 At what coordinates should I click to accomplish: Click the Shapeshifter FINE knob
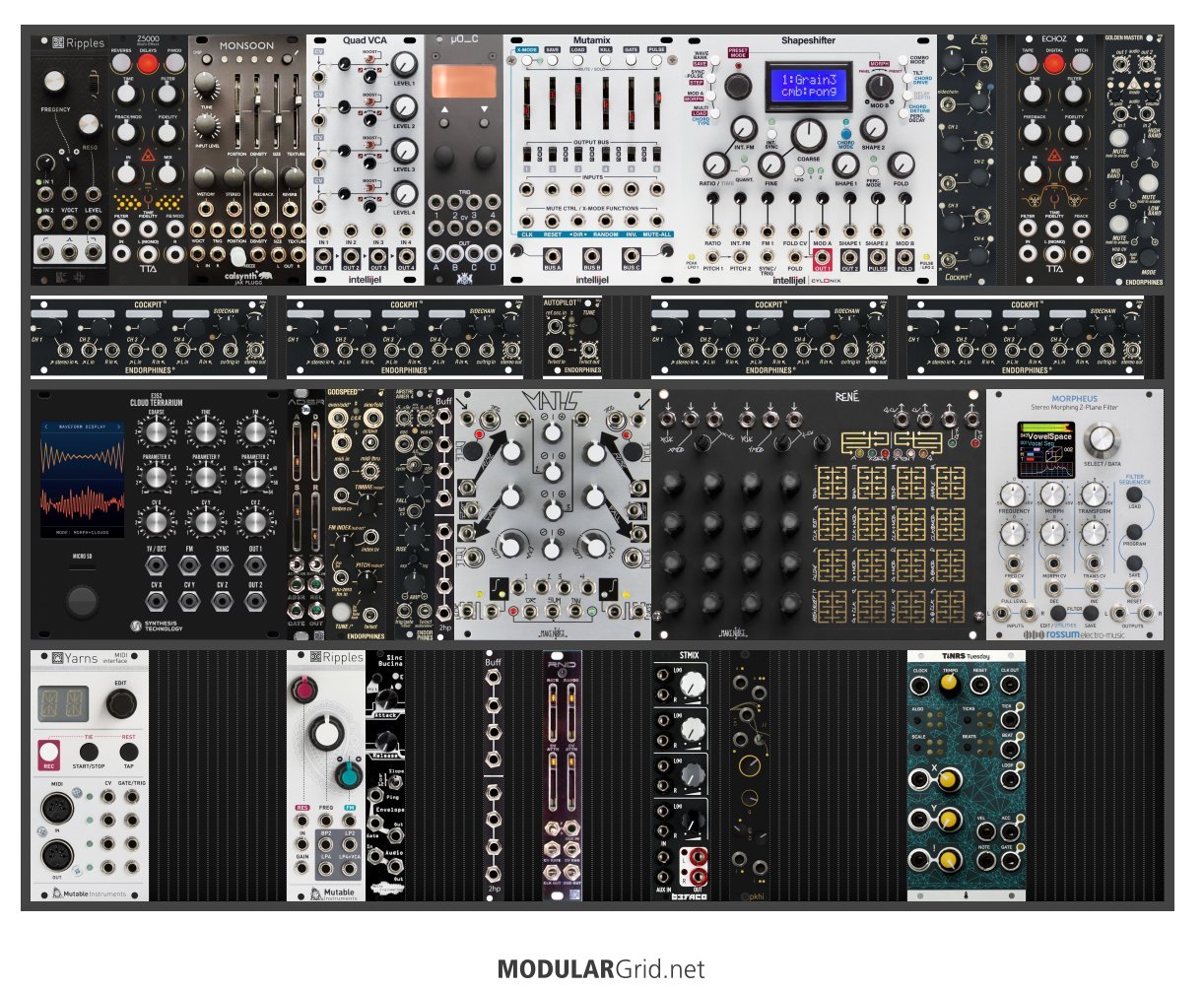point(771,164)
